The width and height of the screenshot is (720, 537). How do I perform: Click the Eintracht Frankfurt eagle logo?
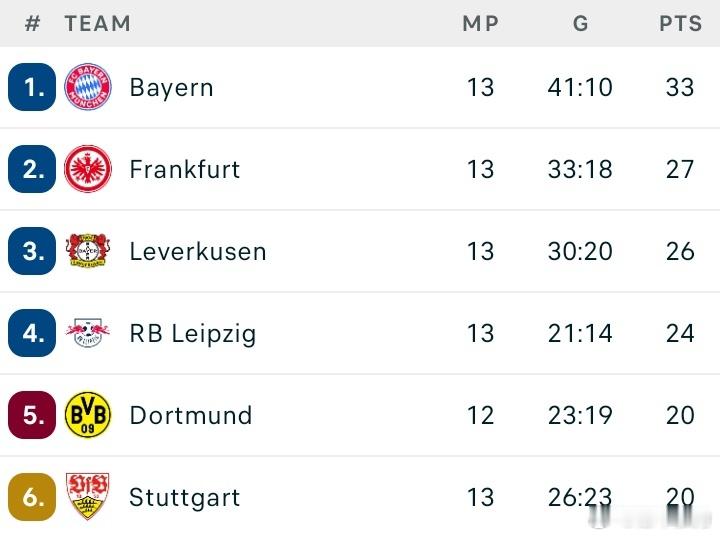88,169
